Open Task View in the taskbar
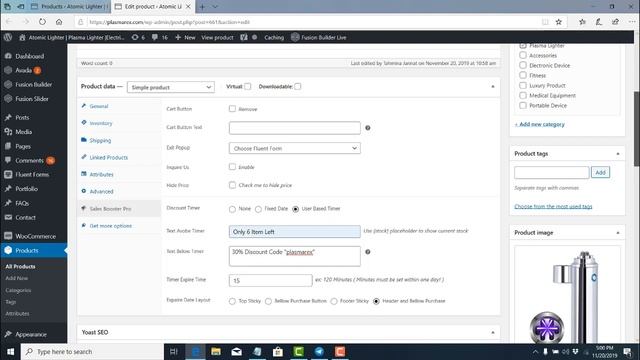This screenshot has width=640, height=360. pyautogui.click(x=174, y=351)
